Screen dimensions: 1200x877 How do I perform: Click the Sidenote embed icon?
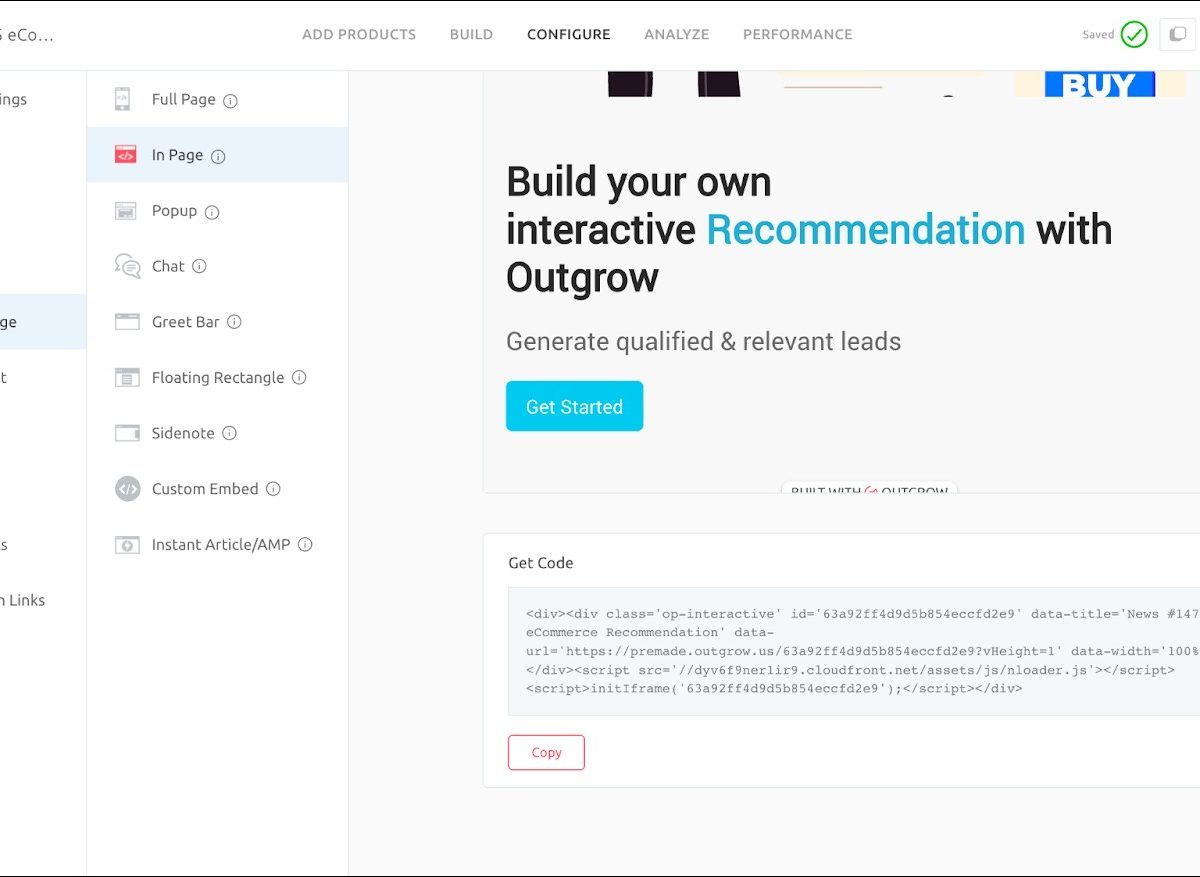[127, 433]
